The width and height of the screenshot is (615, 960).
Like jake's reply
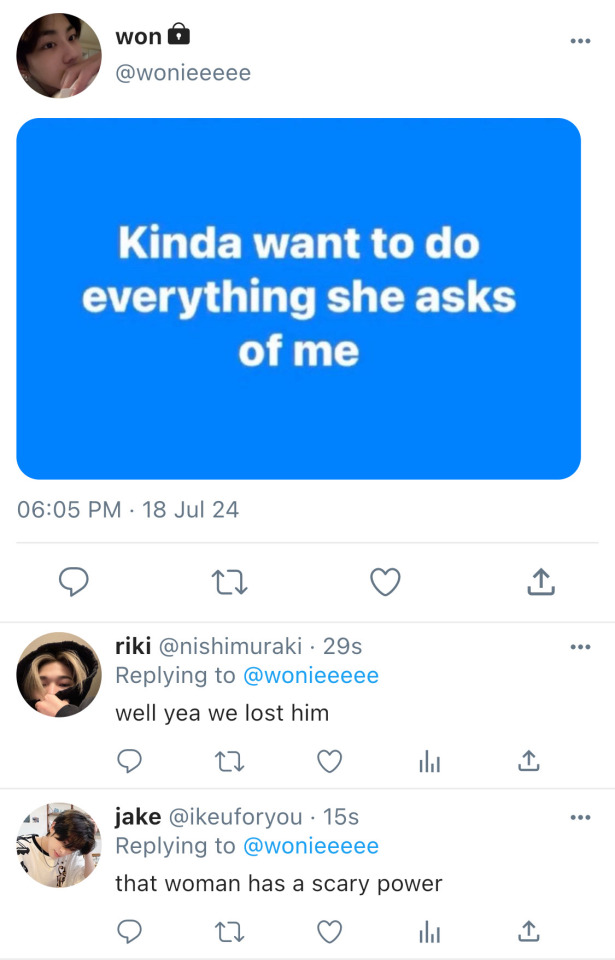coord(329,932)
